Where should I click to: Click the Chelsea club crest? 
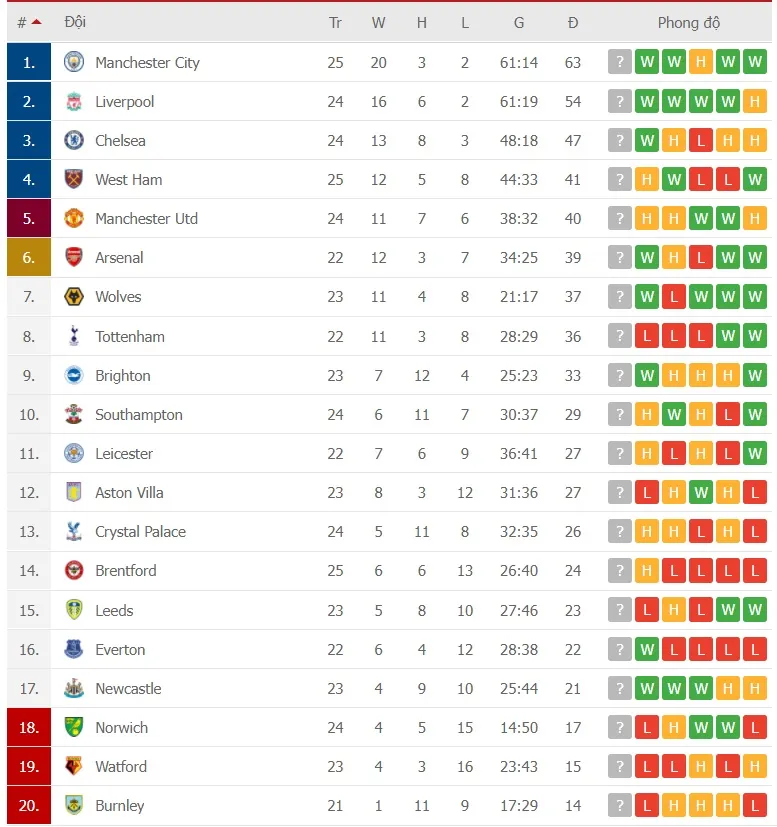pyautogui.click(x=72, y=140)
